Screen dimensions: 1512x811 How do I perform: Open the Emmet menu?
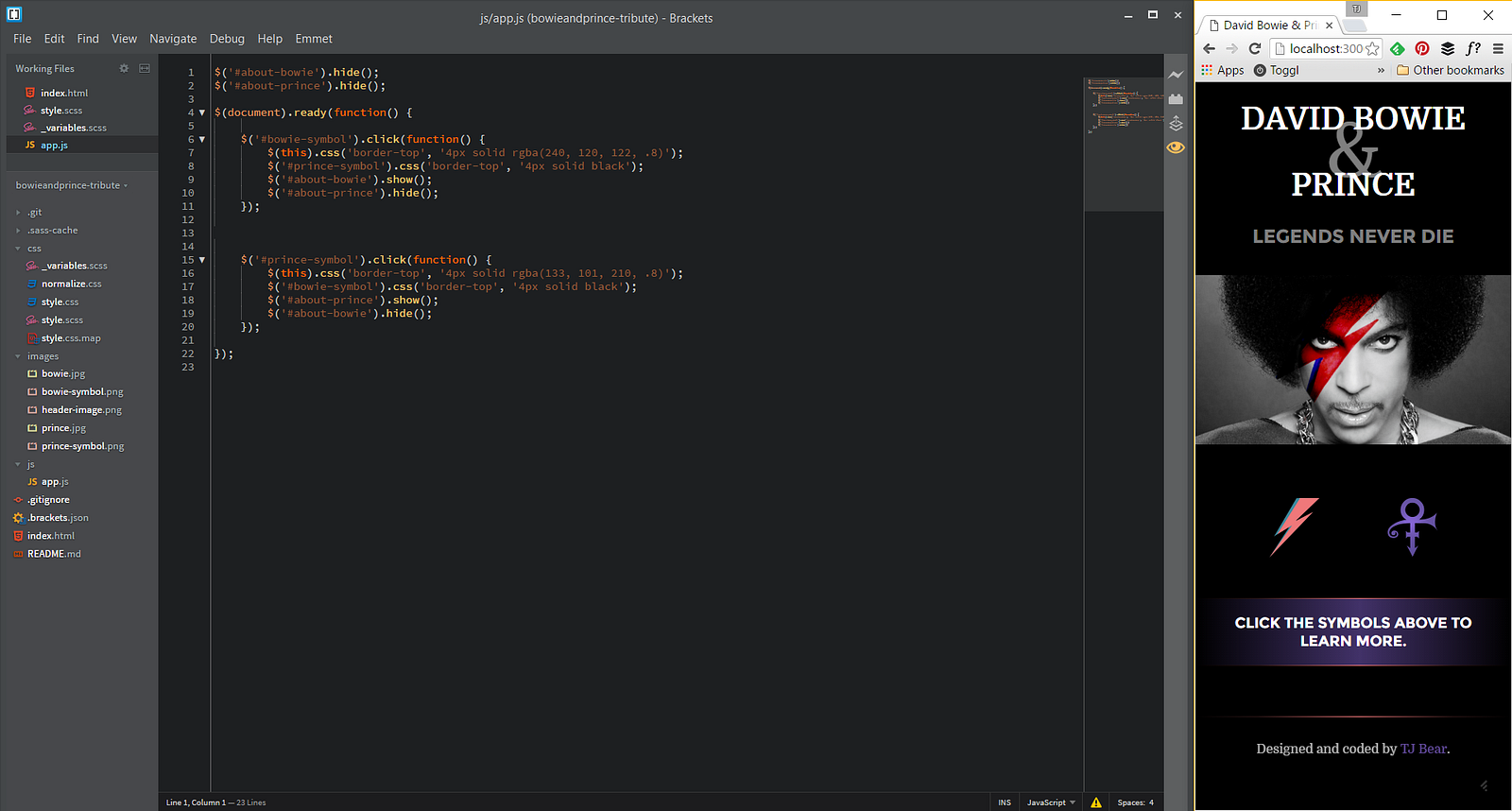(x=314, y=39)
